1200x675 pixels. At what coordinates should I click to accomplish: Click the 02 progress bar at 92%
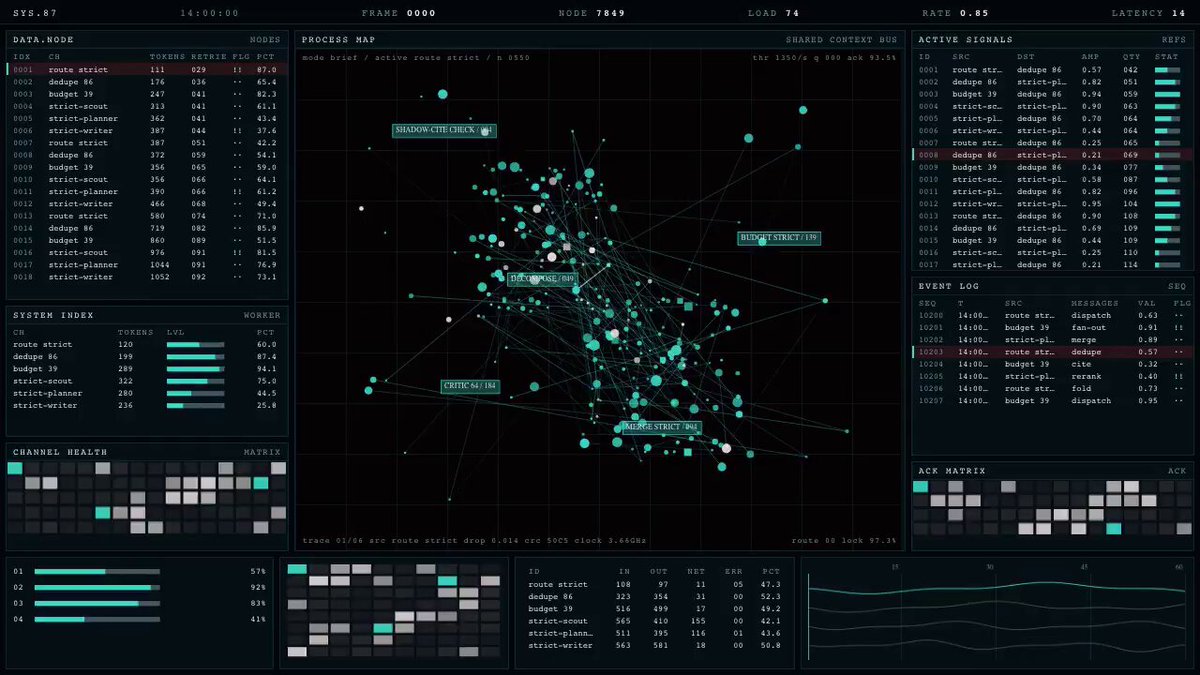(97, 587)
